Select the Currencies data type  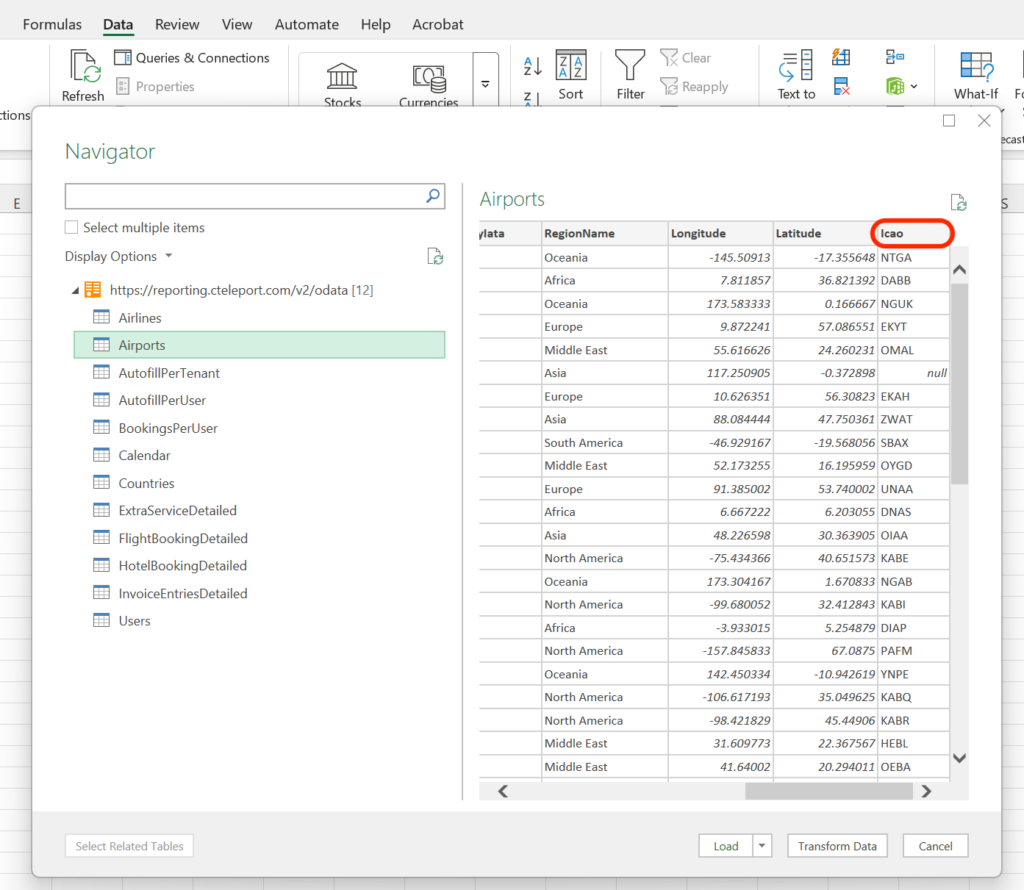tap(428, 84)
